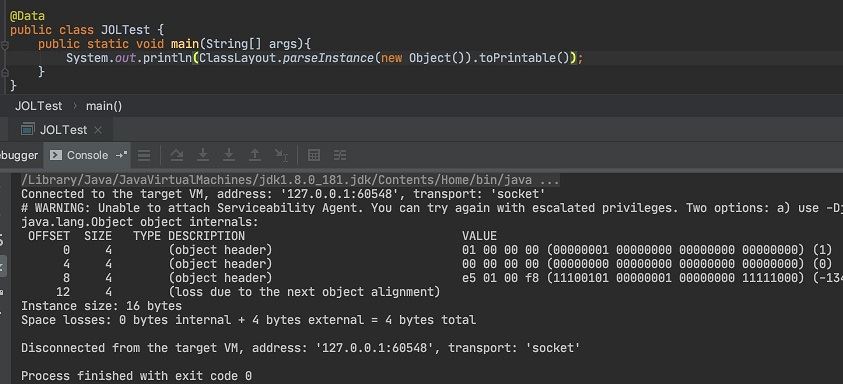The width and height of the screenshot is (843, 384).
Task: Click the 'Process finished with exit code 0' line
Action: 137,376
